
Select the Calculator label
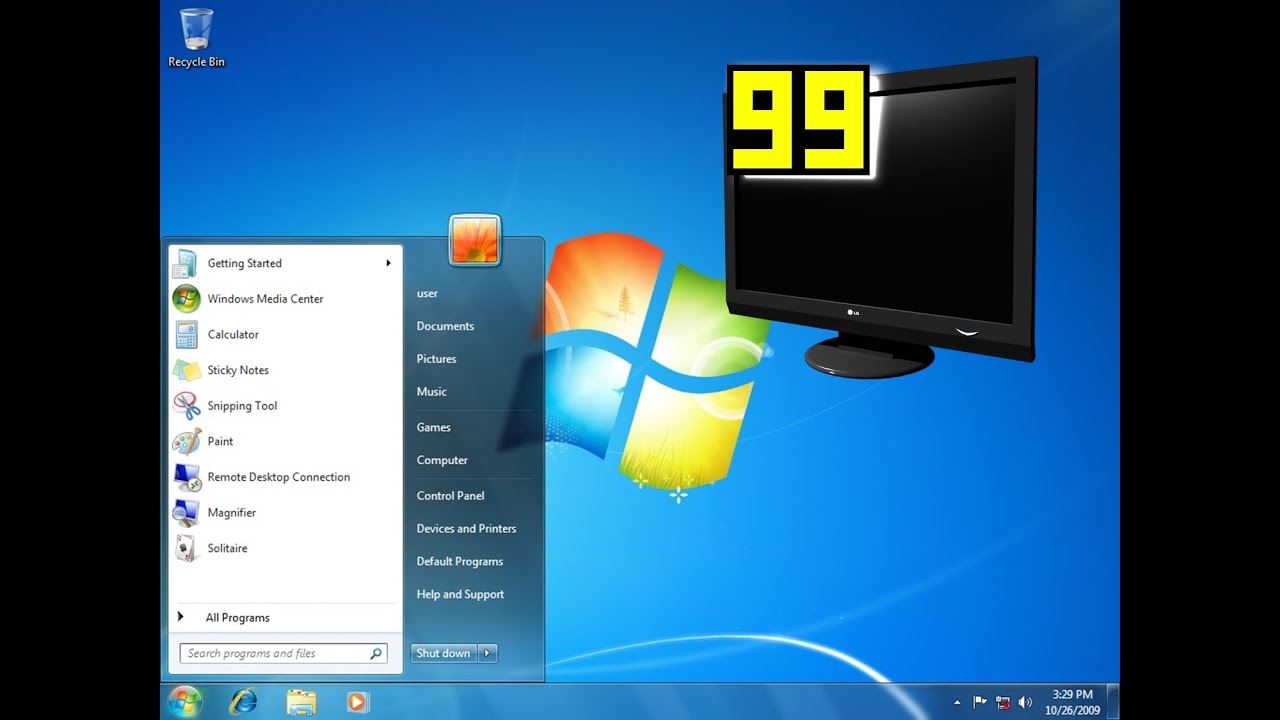(x=233, y=335)
